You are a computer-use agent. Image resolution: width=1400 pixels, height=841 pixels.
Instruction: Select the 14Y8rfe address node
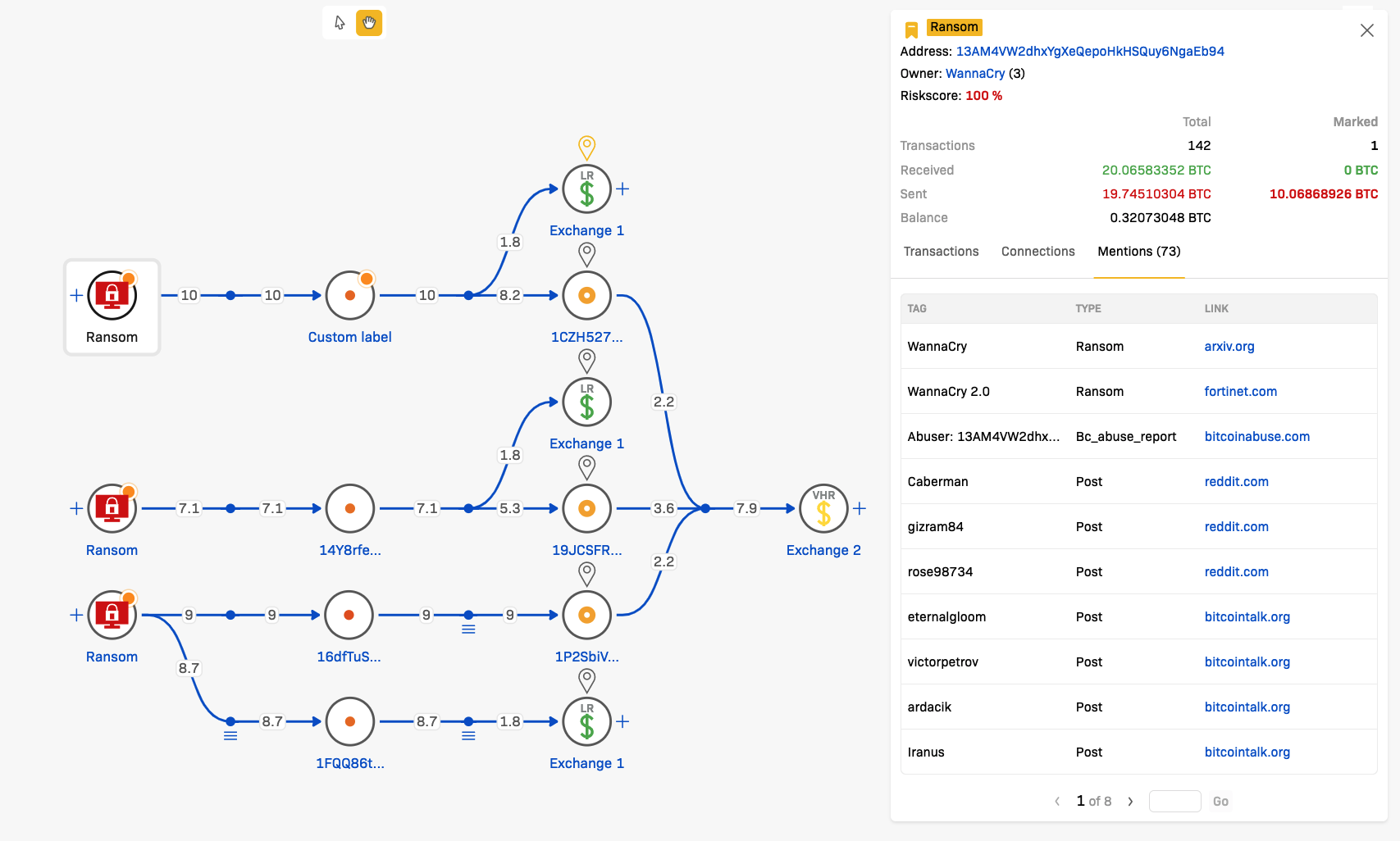(x=349, y=508)
